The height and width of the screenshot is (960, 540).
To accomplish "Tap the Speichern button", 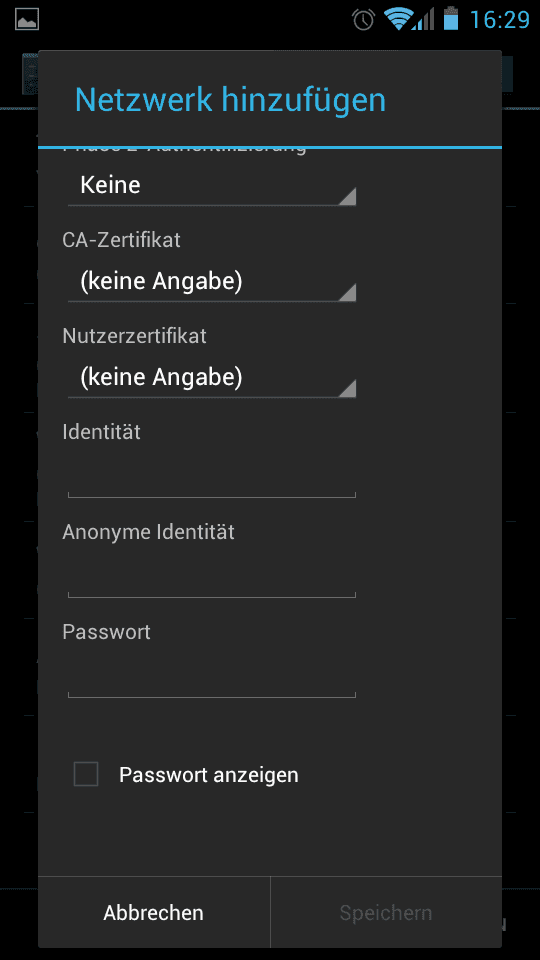I will (x=386, y=912).
